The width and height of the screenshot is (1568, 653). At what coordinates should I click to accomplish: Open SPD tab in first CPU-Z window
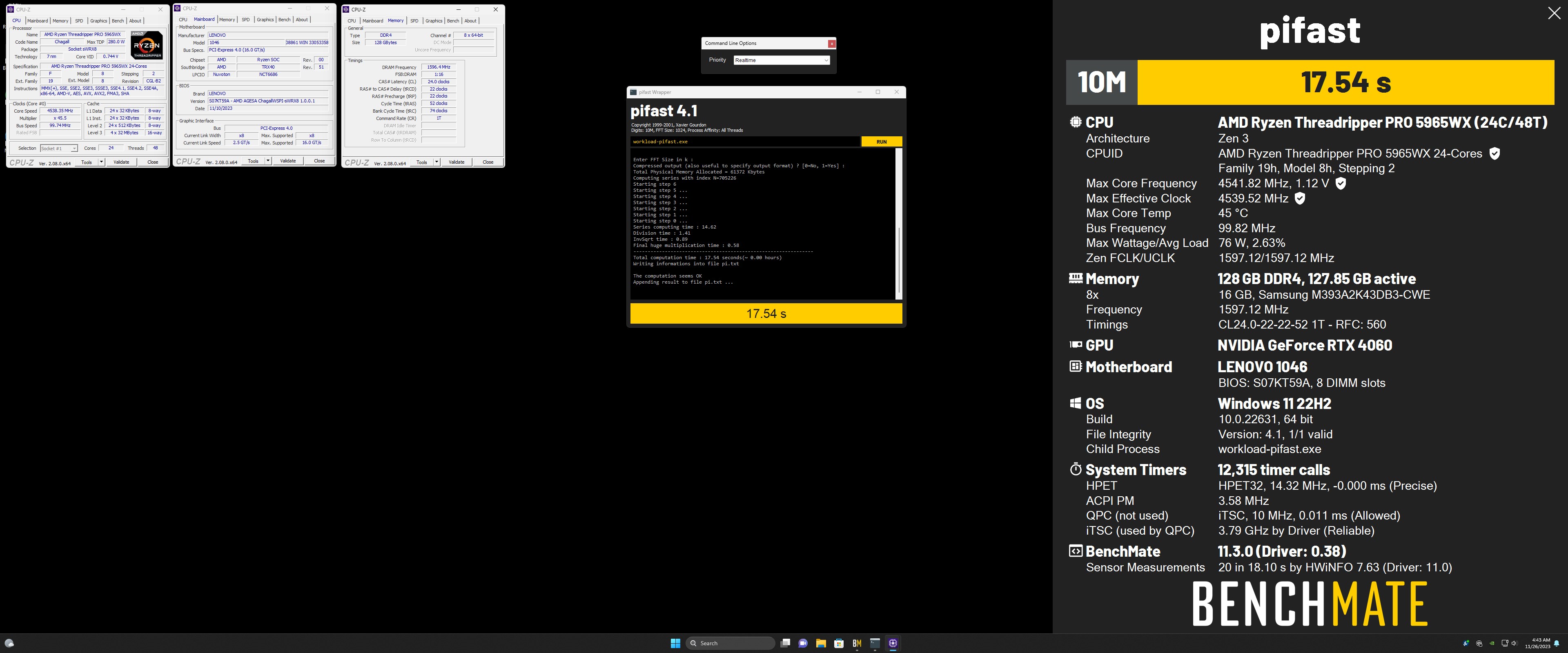[79, 21]
